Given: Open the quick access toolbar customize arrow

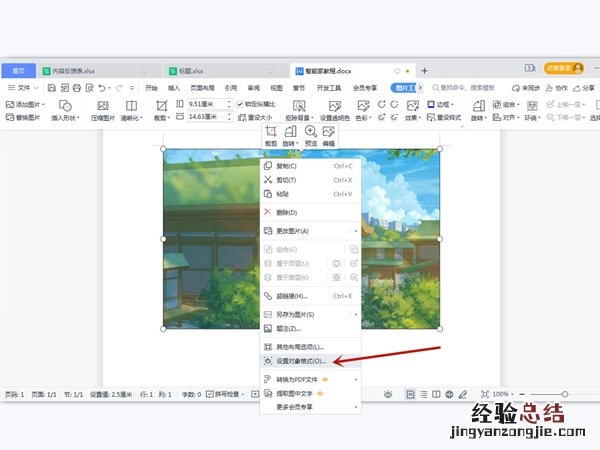Looking at the screenshot, I should [132, 88].
